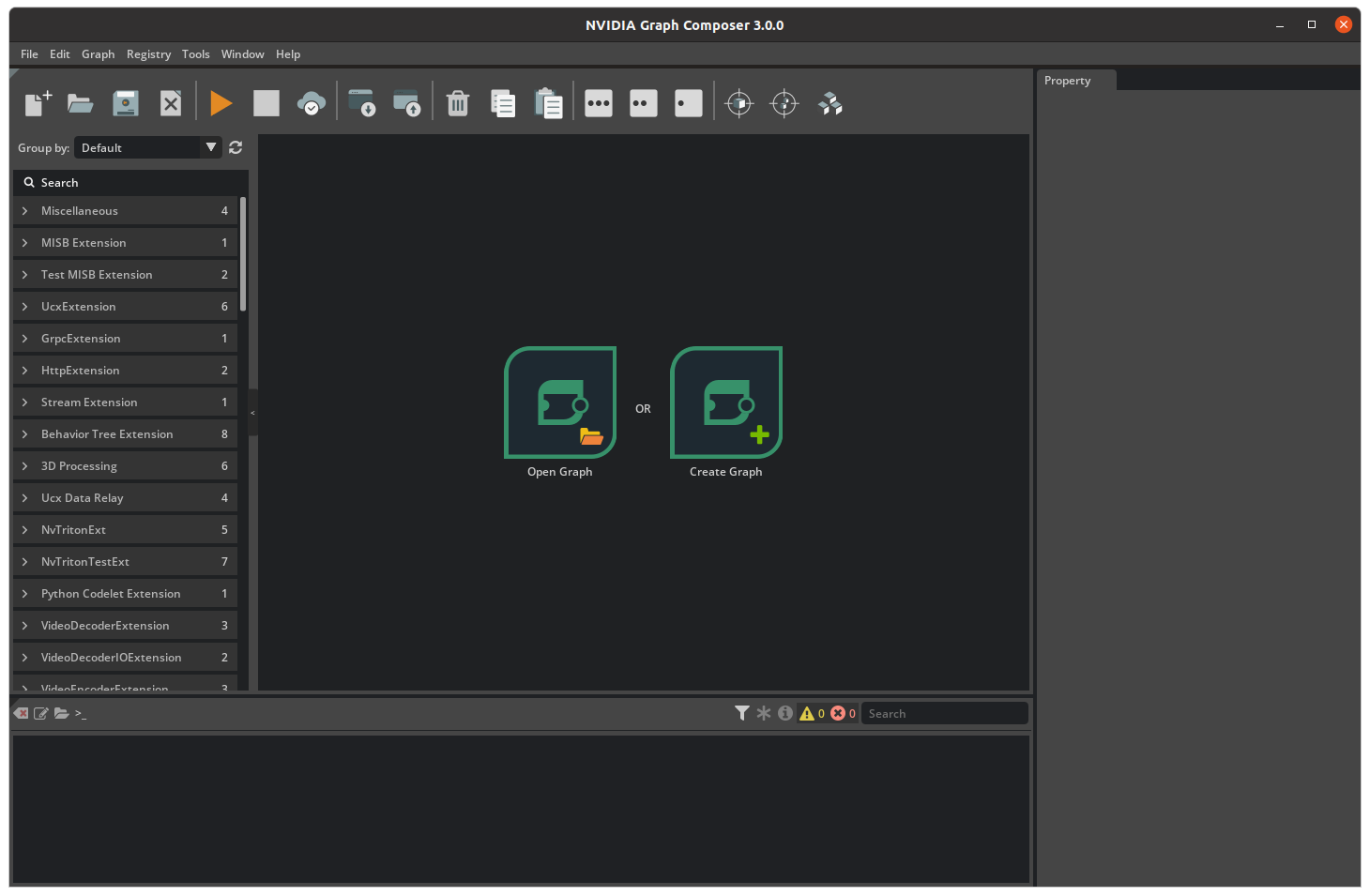Viewport: 1370px width, 896px height.
Task: Open the File menu
Action: (x=29, y=54)
